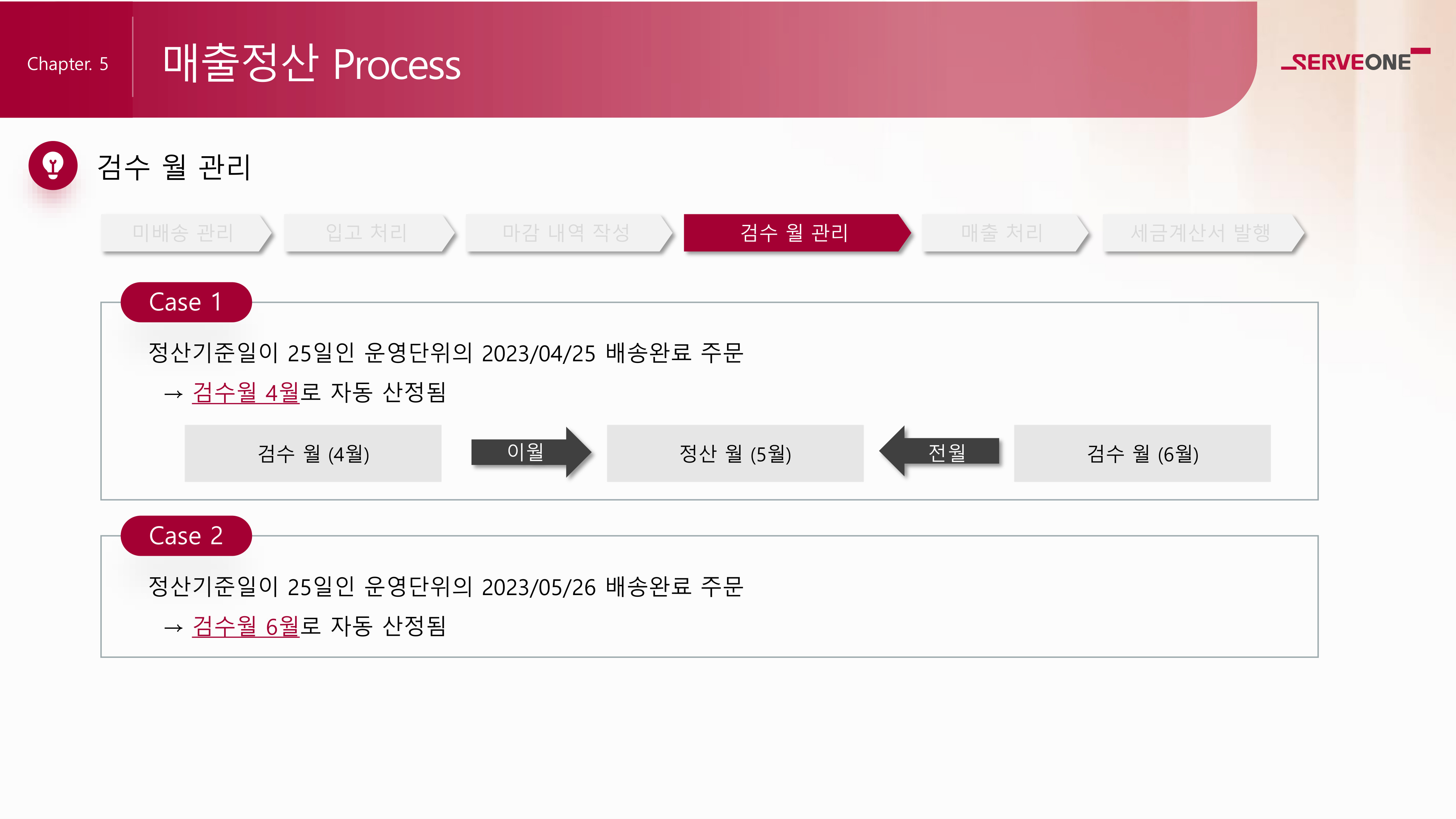Select the 검수 월 (6월) box
This screenshot has width=1456, height=819.
(x=1142, y=453)
